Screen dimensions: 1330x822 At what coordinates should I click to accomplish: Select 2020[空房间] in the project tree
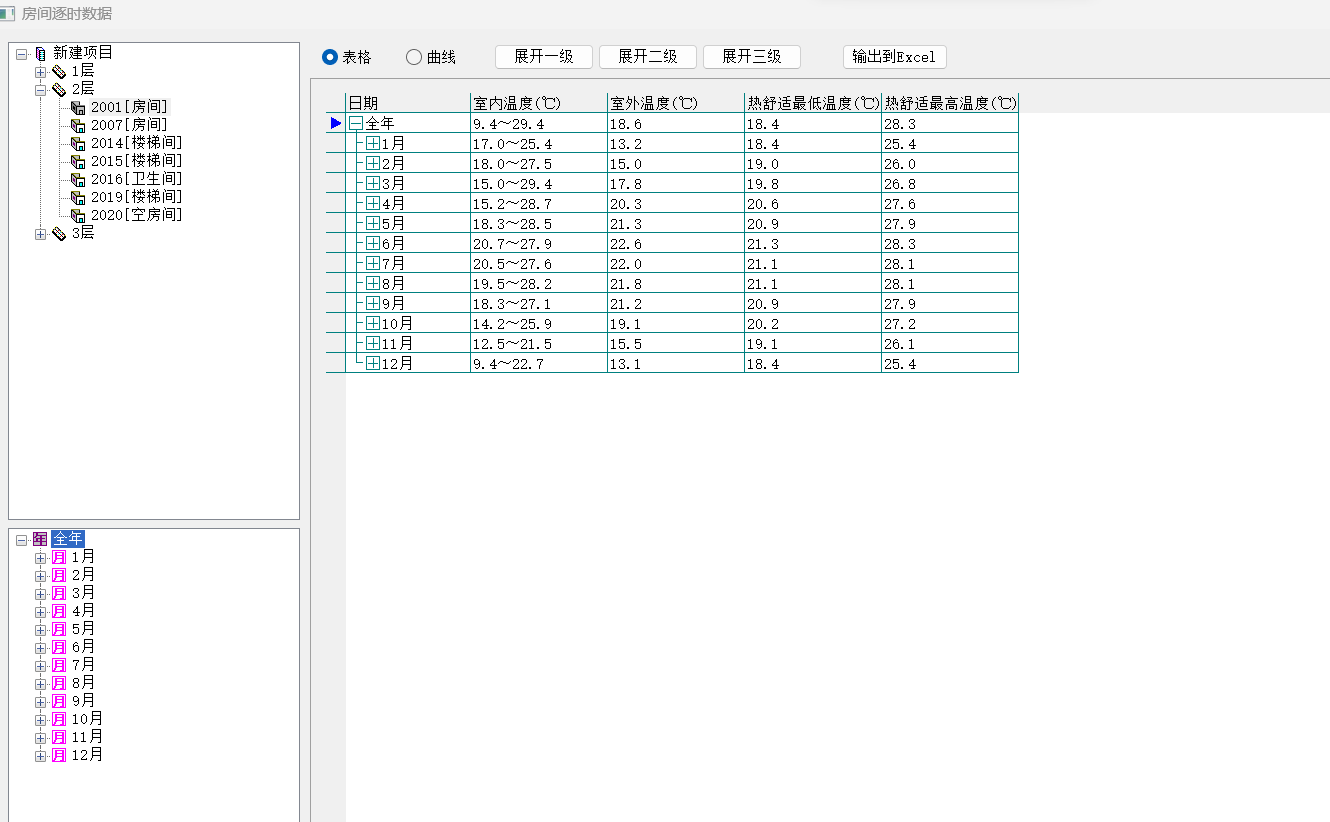coord(136,215)
